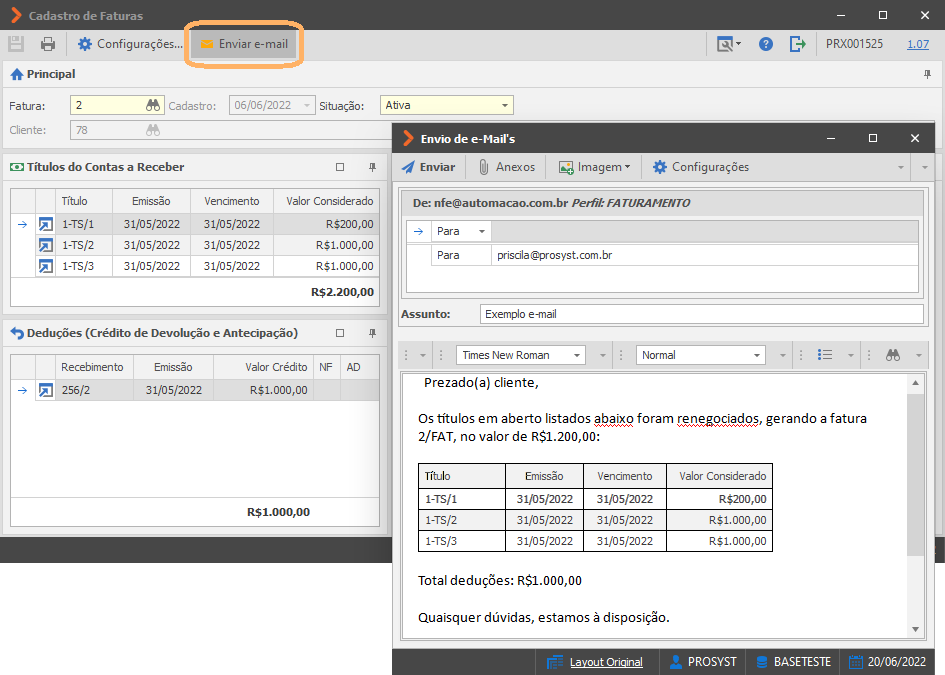Viewport: 945px width, 675px height.
Task: Open linked record icon for título 1-TS/2
Action: [x=45, y=245]
